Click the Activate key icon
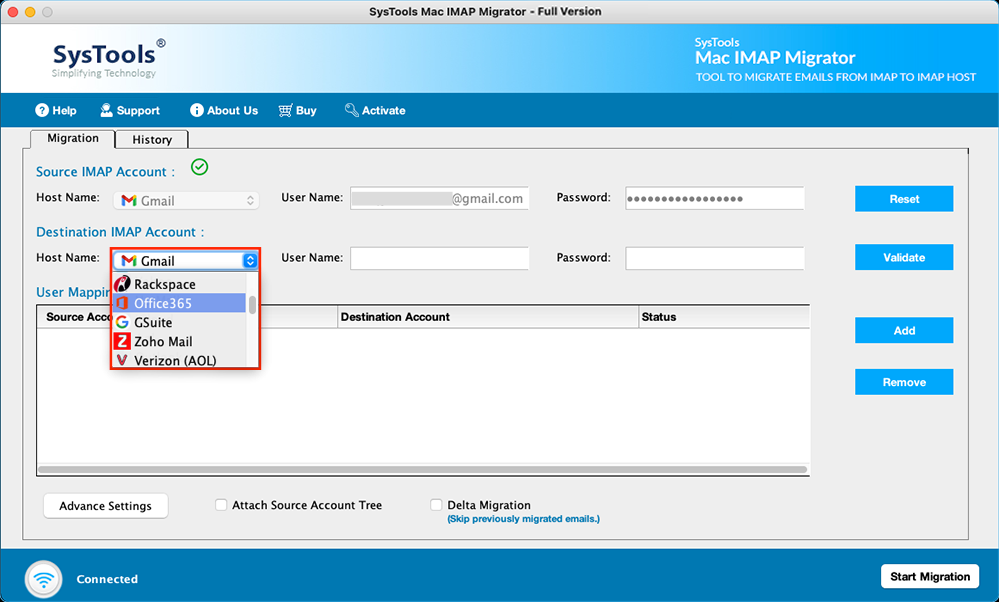This screenshot has width=999, height=602. (351, 110)
